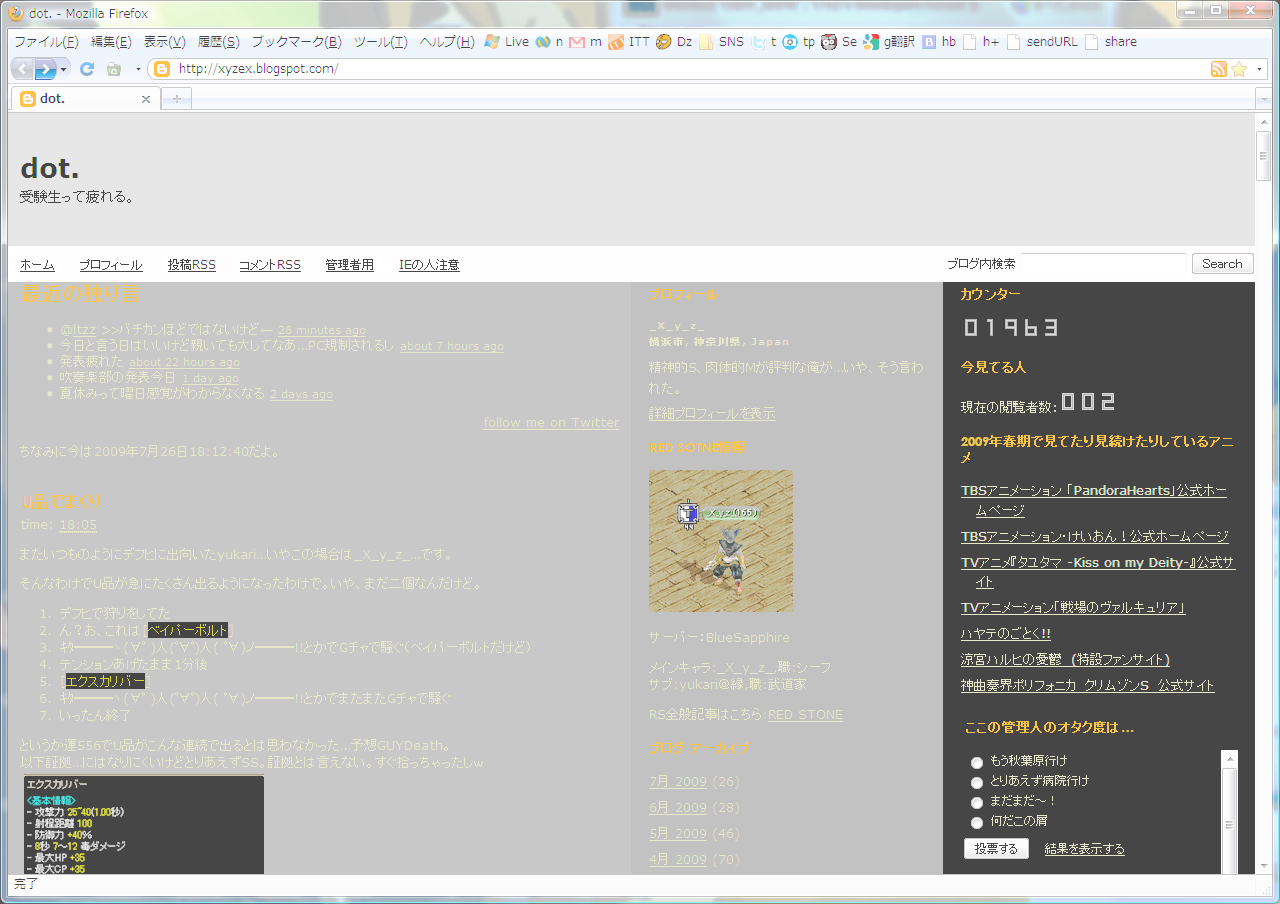Open the 'hb' bookmark
Screen dimensions: 1280x904
tap(939, 42)
